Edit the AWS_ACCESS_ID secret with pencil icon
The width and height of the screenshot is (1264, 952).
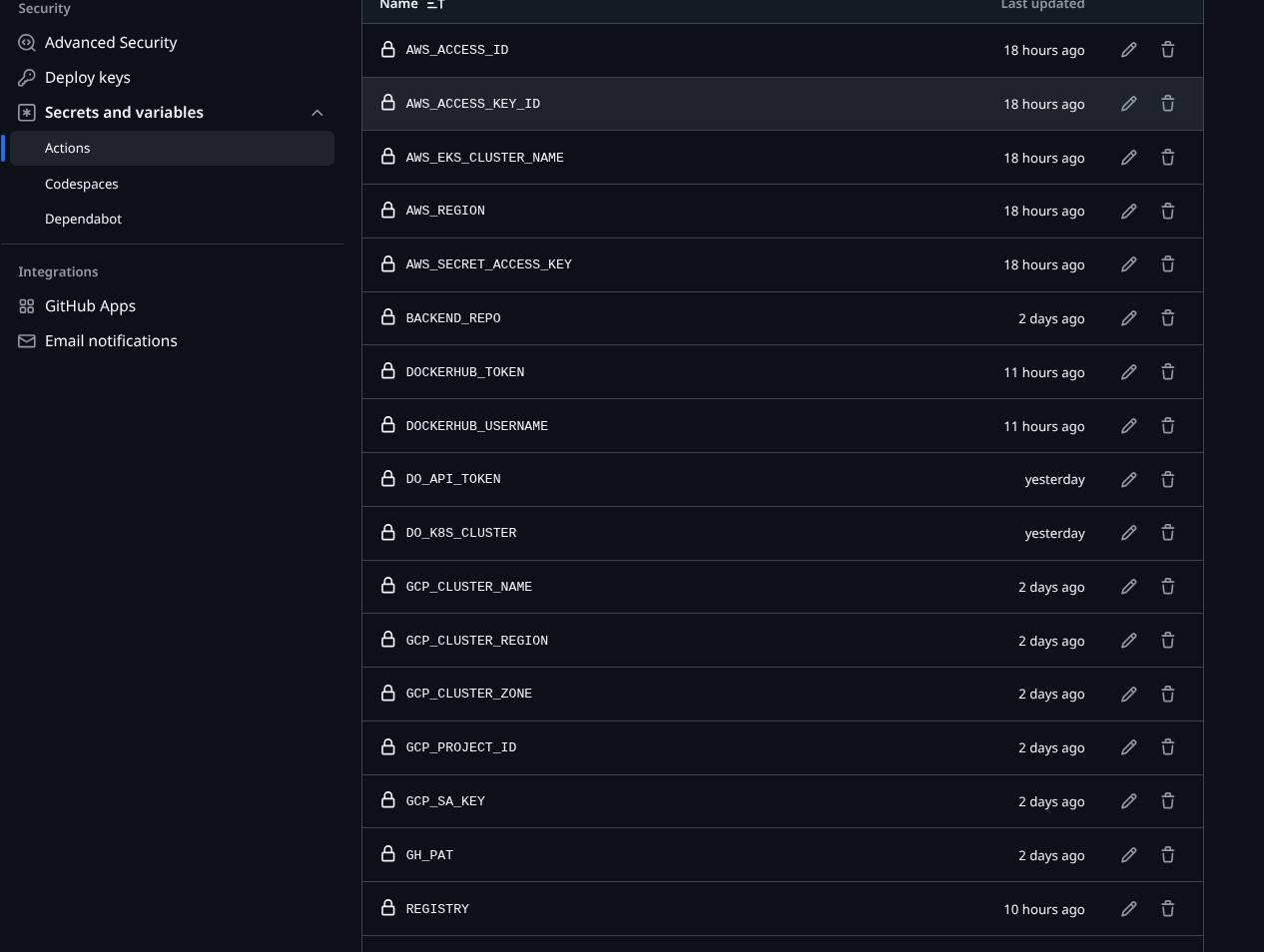coord(1128,50)
